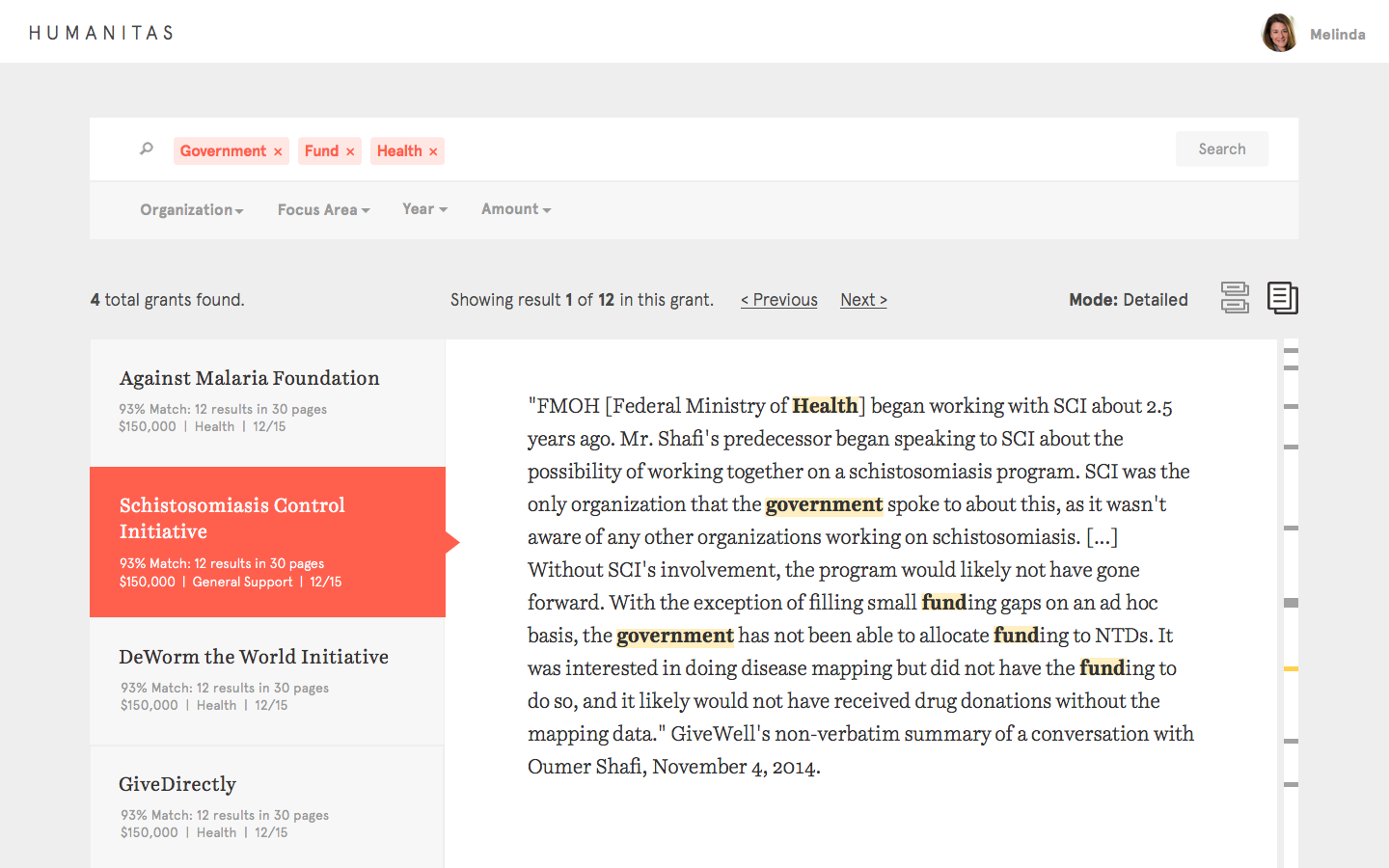The width and height of the screenshot is (1389, 868).
Task: Switch to the summary view mode icon
Action: [x=1235, y=297]
